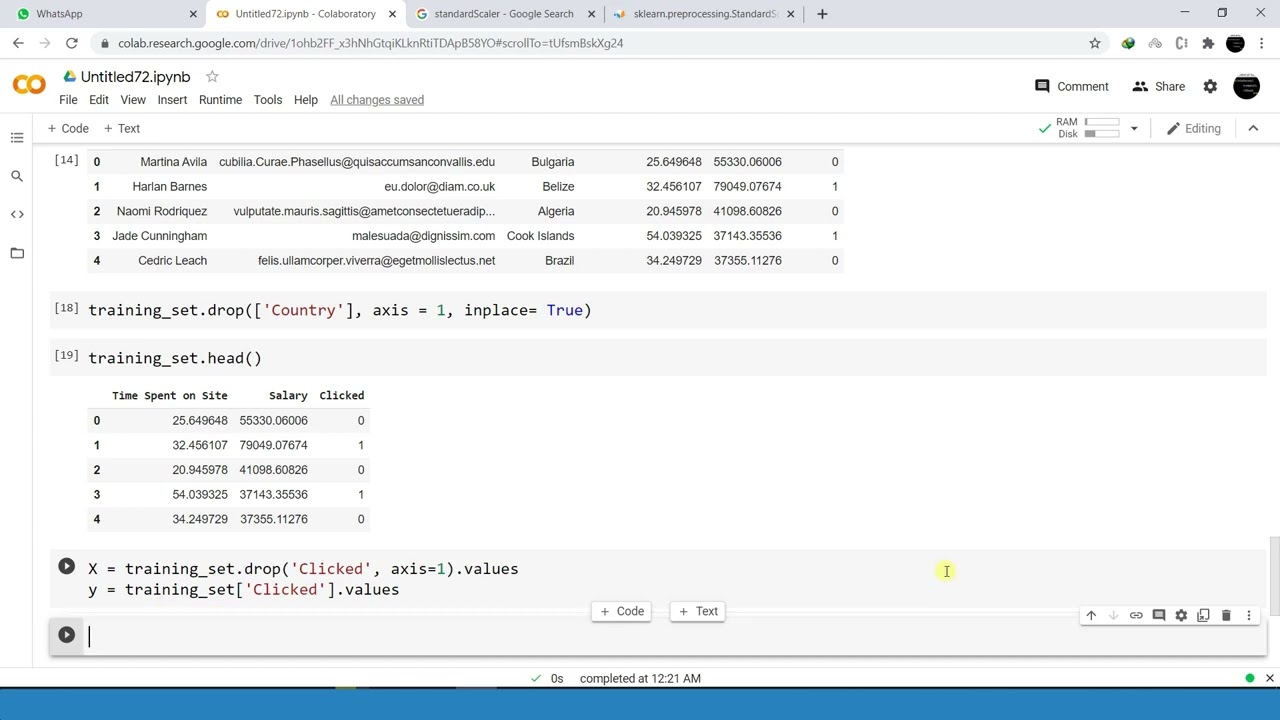The width and height of the screenshot is (1280, 720).
Task: Insert Text cell between cells
Action: (x=698, y=611)
